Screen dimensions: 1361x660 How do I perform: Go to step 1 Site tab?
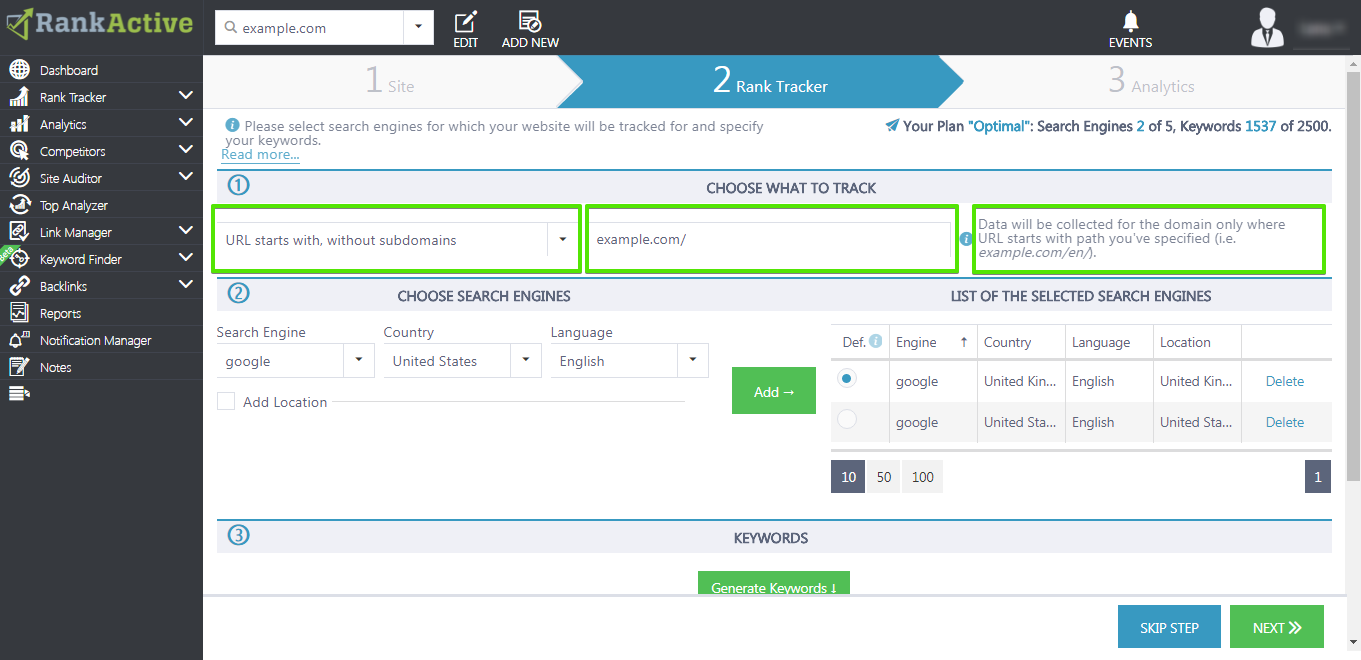[390, 82]
